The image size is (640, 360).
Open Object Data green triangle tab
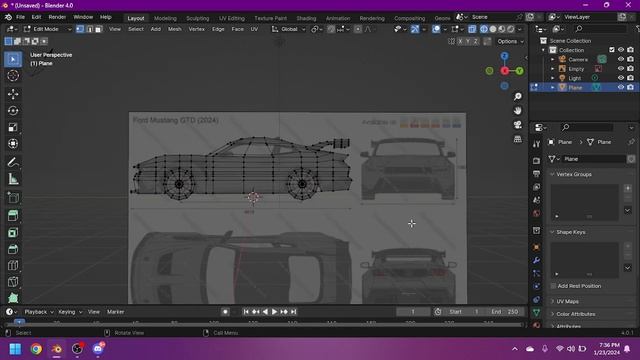pos(536,312)
